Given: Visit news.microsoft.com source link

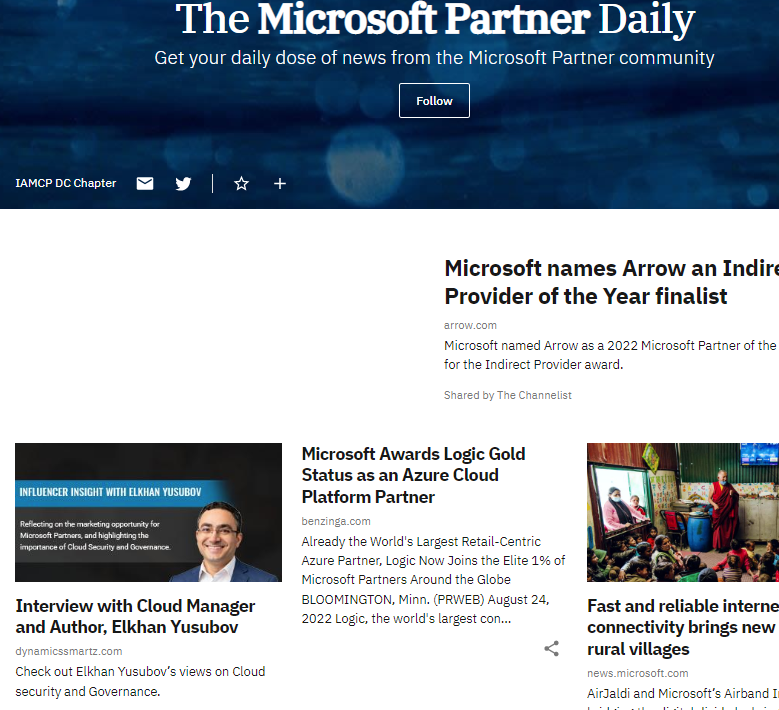Looking at the screenshot, I should tap(637, 673).
